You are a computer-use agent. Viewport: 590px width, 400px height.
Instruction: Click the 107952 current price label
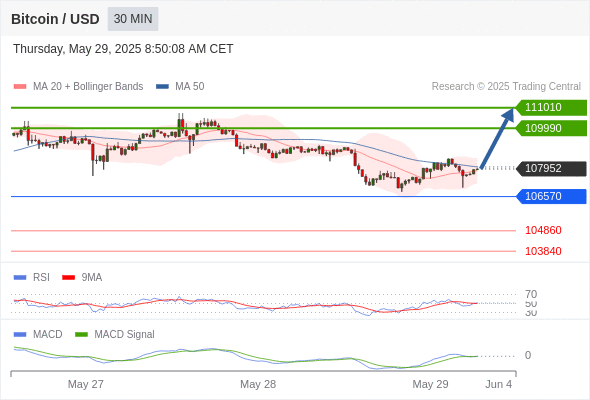pyautogui.click(x=551, y=169)
